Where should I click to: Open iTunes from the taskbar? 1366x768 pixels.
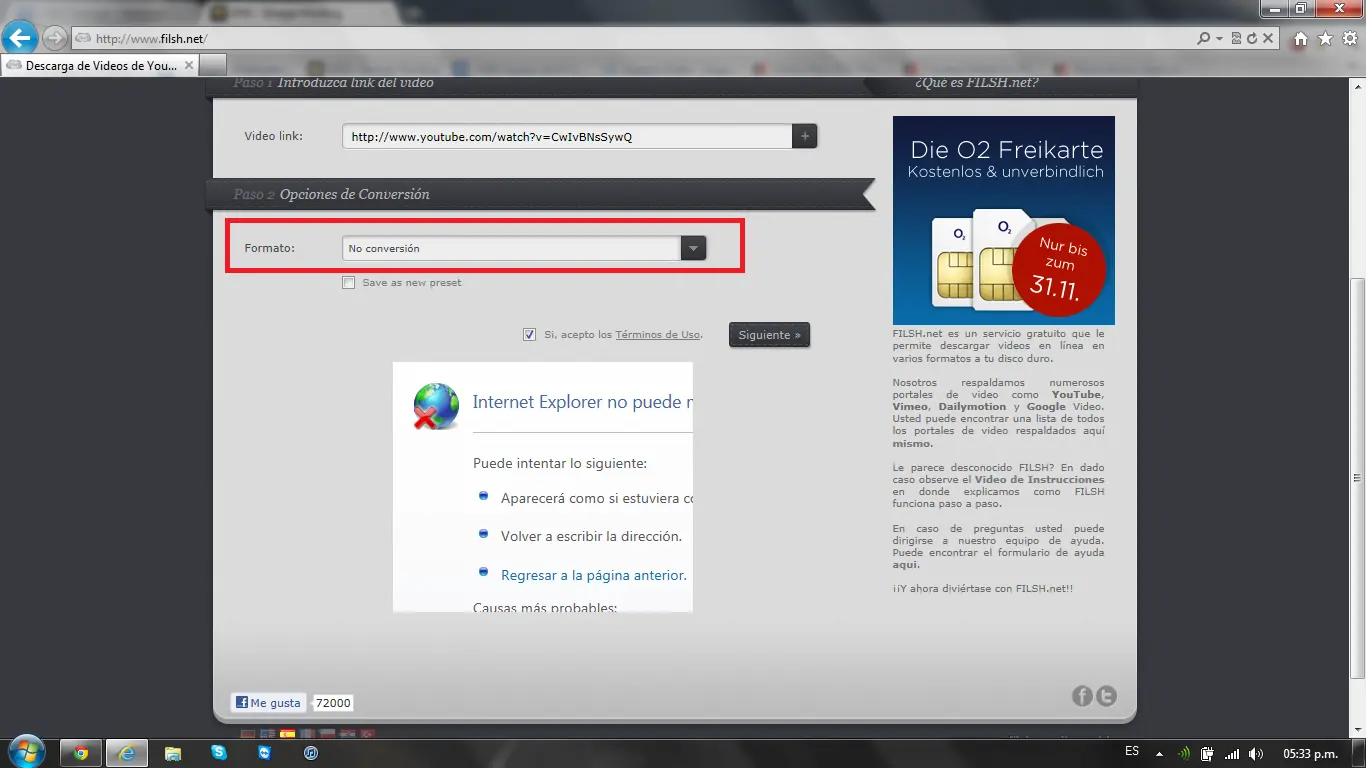(x=311, y=753)
